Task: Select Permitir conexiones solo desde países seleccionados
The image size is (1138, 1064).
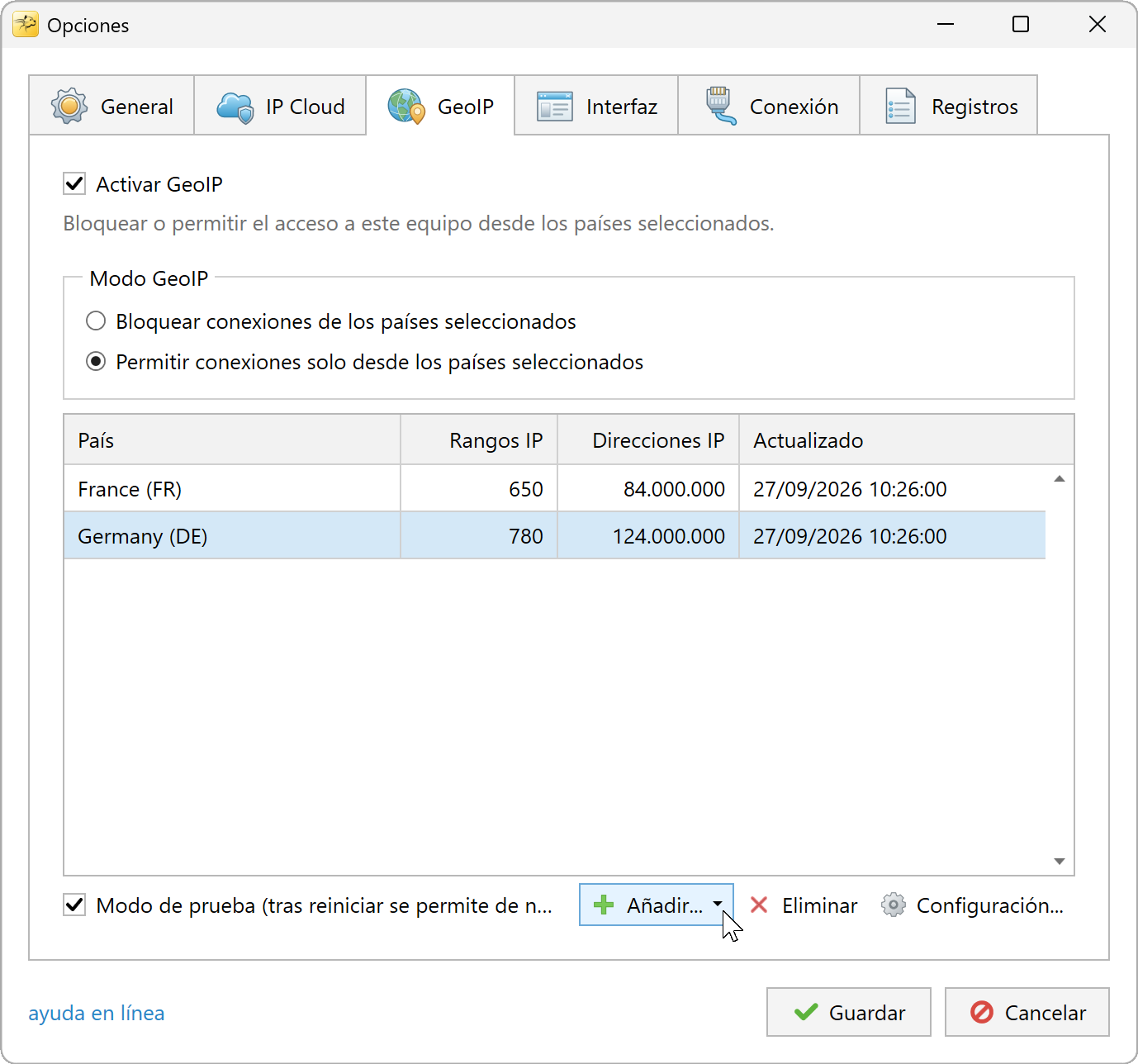Action: (96, 361)
